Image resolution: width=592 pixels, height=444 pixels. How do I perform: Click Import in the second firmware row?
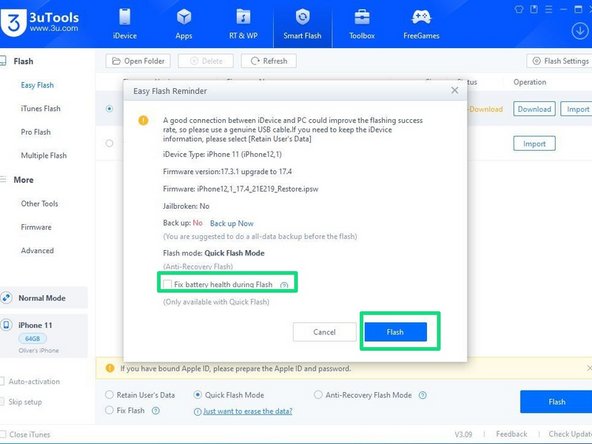coord(534,143)
